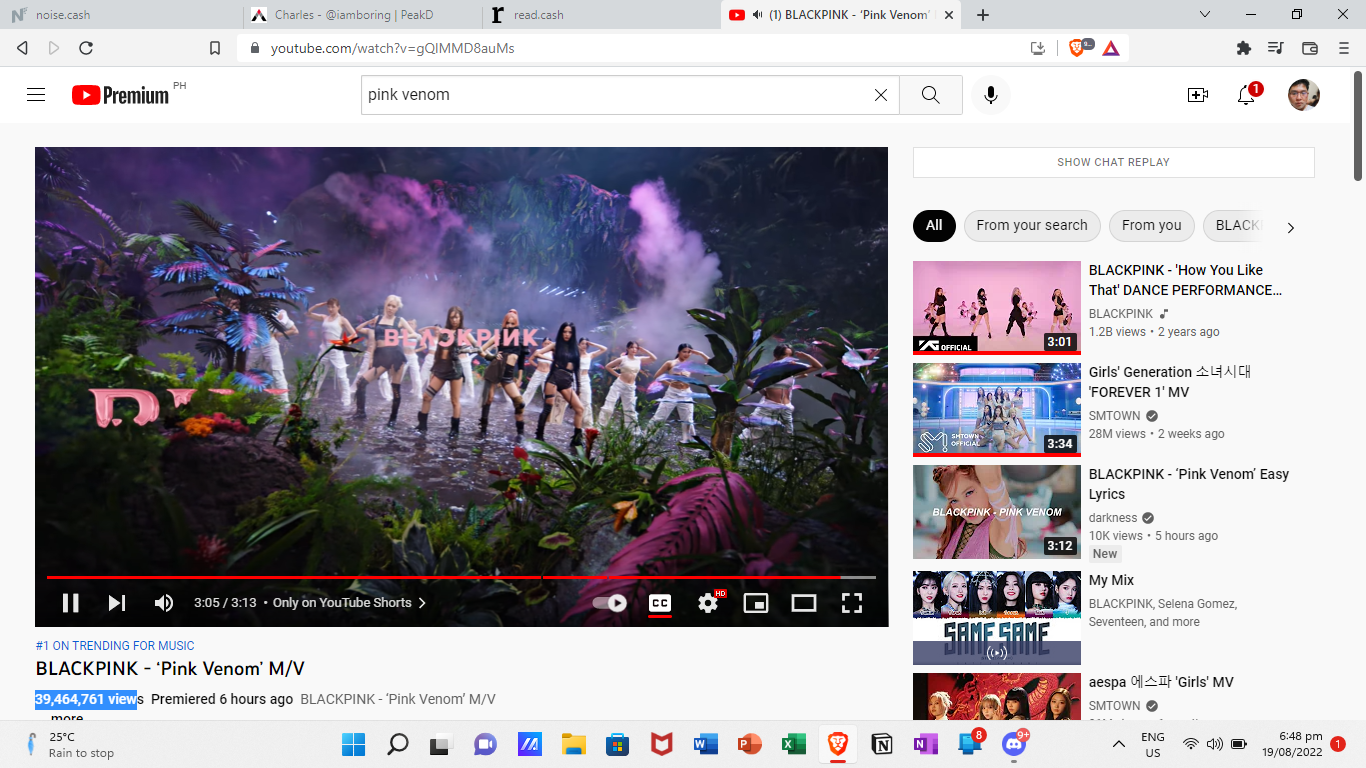Viewport: 1366px width, 768px height.
Task: Open the browser extensions puzzle icon
Action: (1244, 48)
